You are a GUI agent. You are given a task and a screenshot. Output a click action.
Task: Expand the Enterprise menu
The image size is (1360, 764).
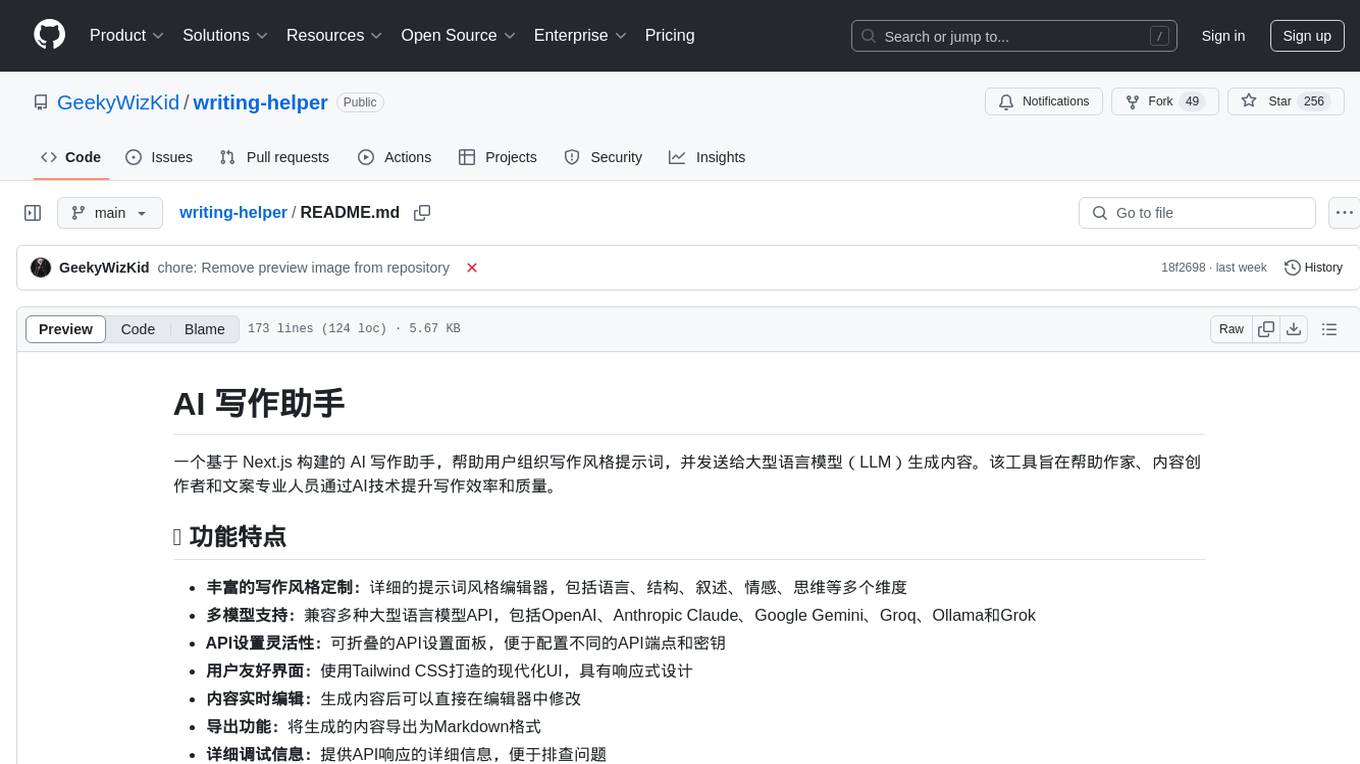coord(580,35)
